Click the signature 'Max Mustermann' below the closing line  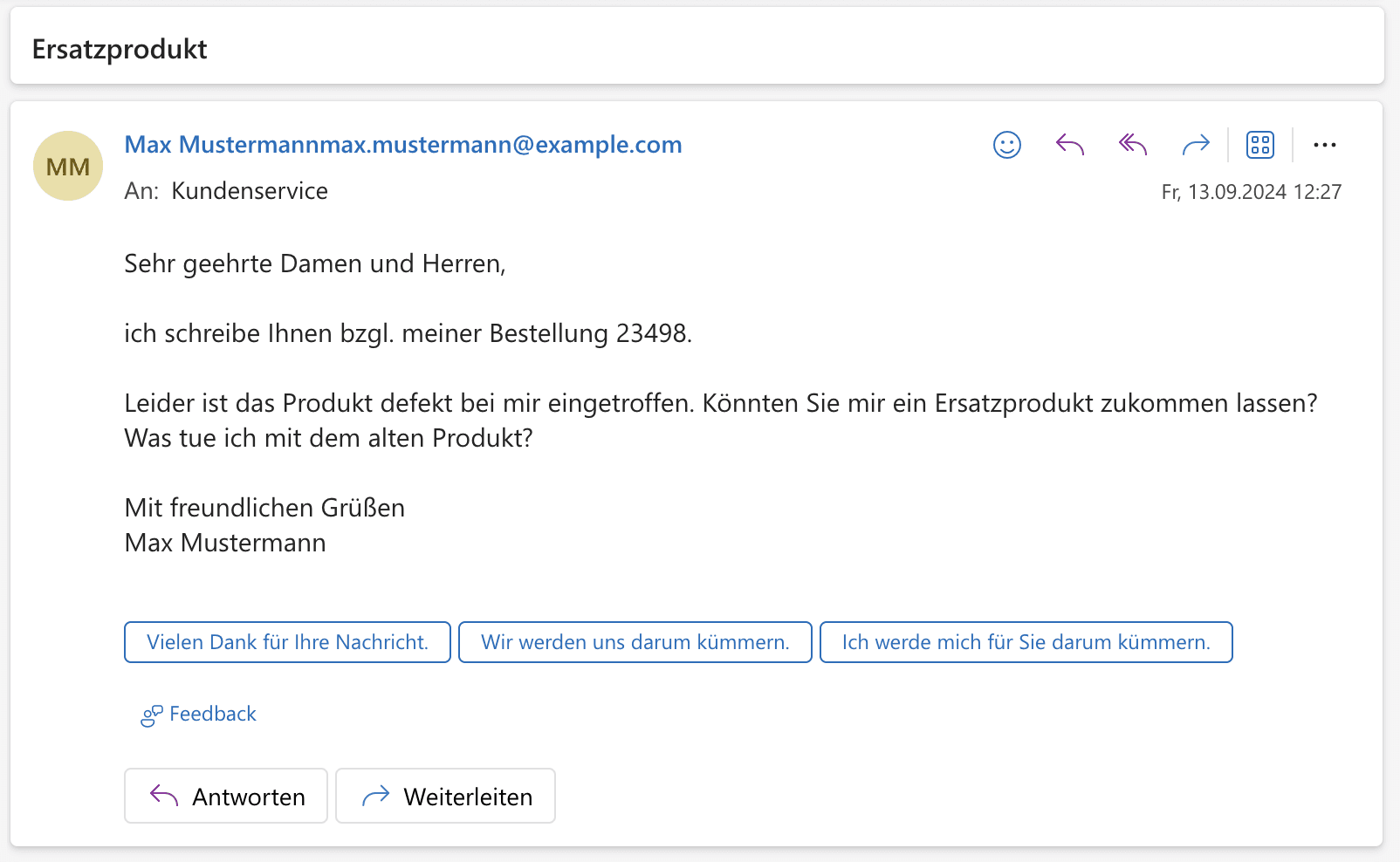pos(225,543)
